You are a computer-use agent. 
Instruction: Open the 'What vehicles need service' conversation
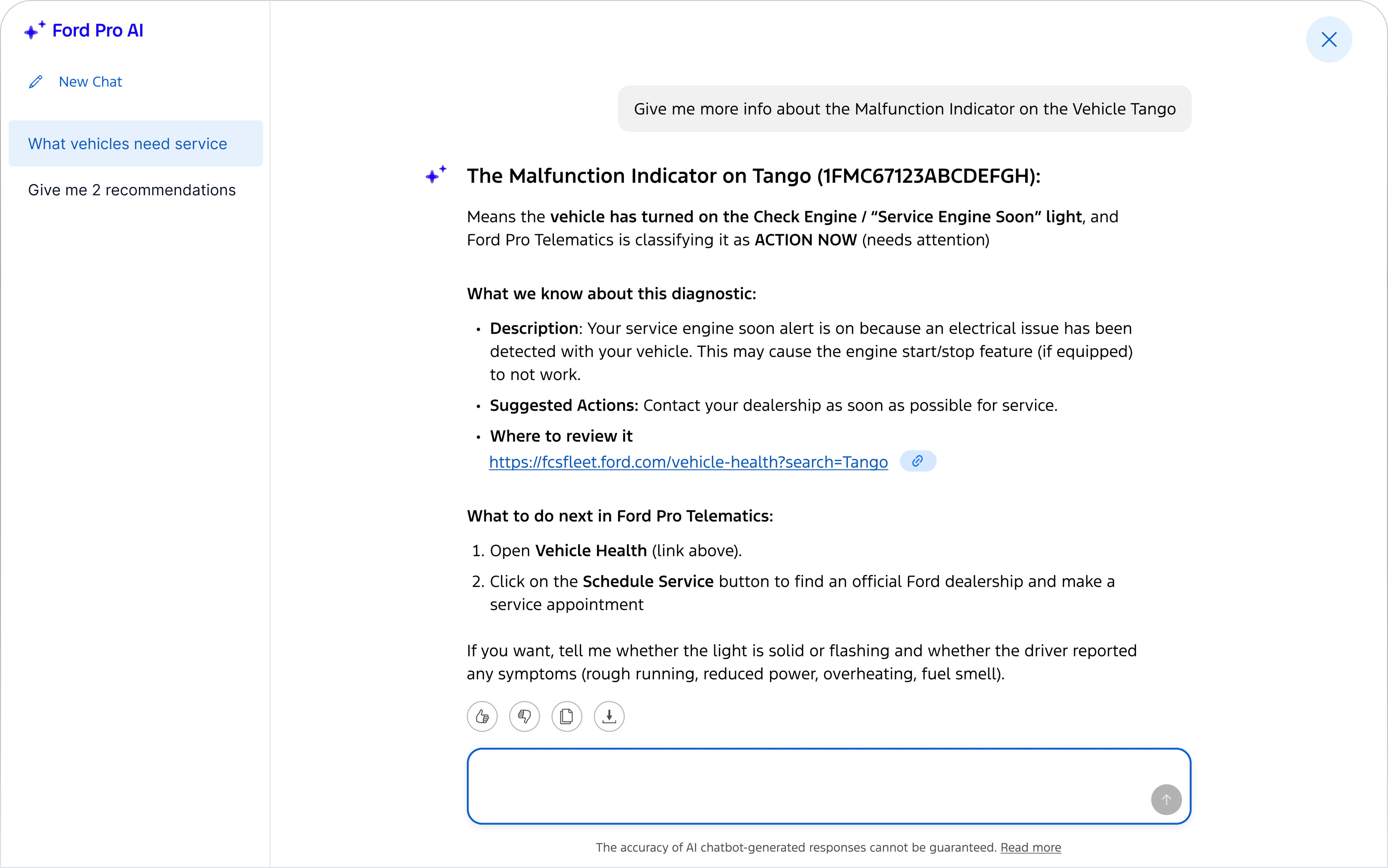[x=127, y=143]
